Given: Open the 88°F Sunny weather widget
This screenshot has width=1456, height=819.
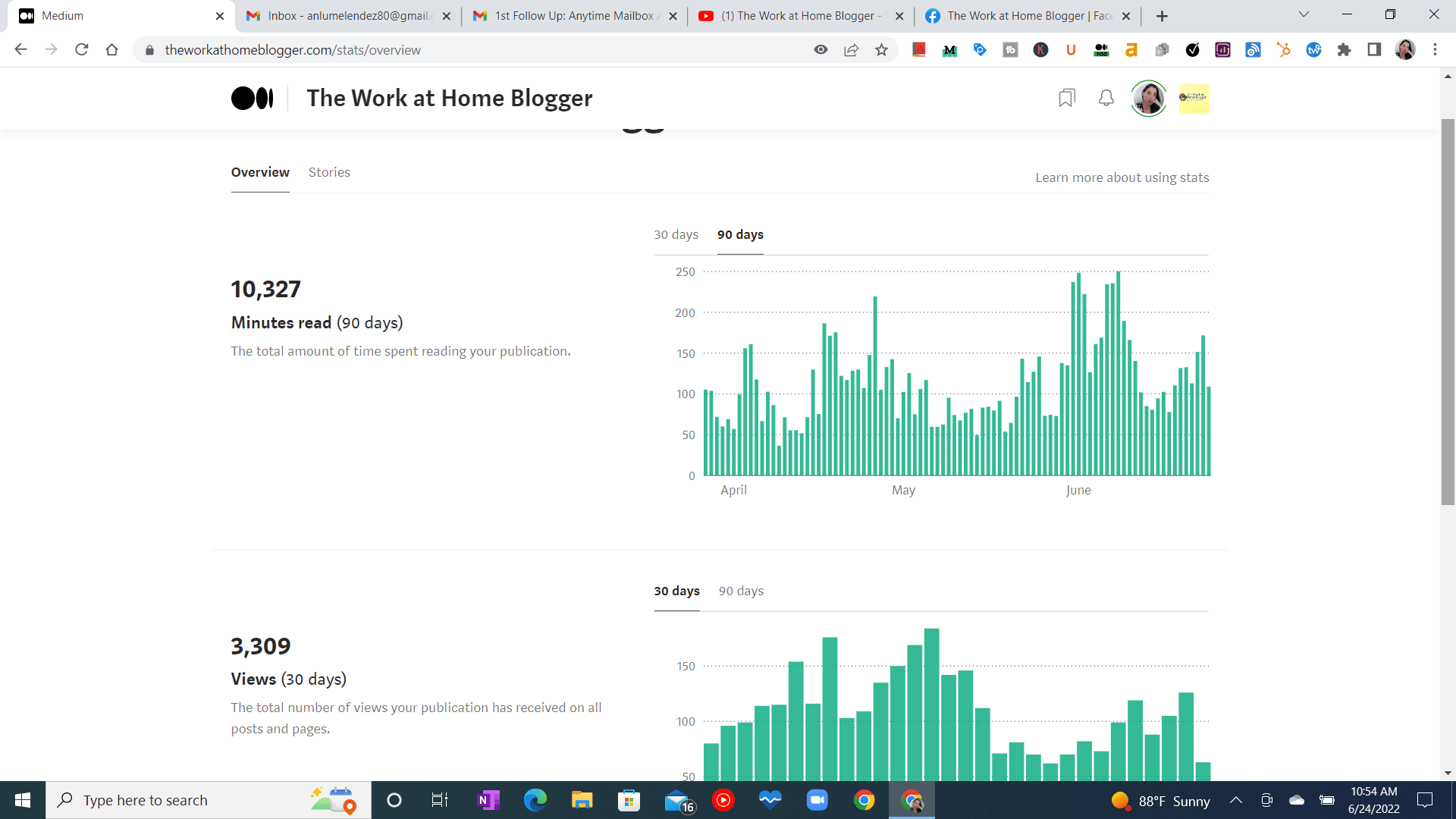Looking at the screenshot, I should [x=1160, y=801].
